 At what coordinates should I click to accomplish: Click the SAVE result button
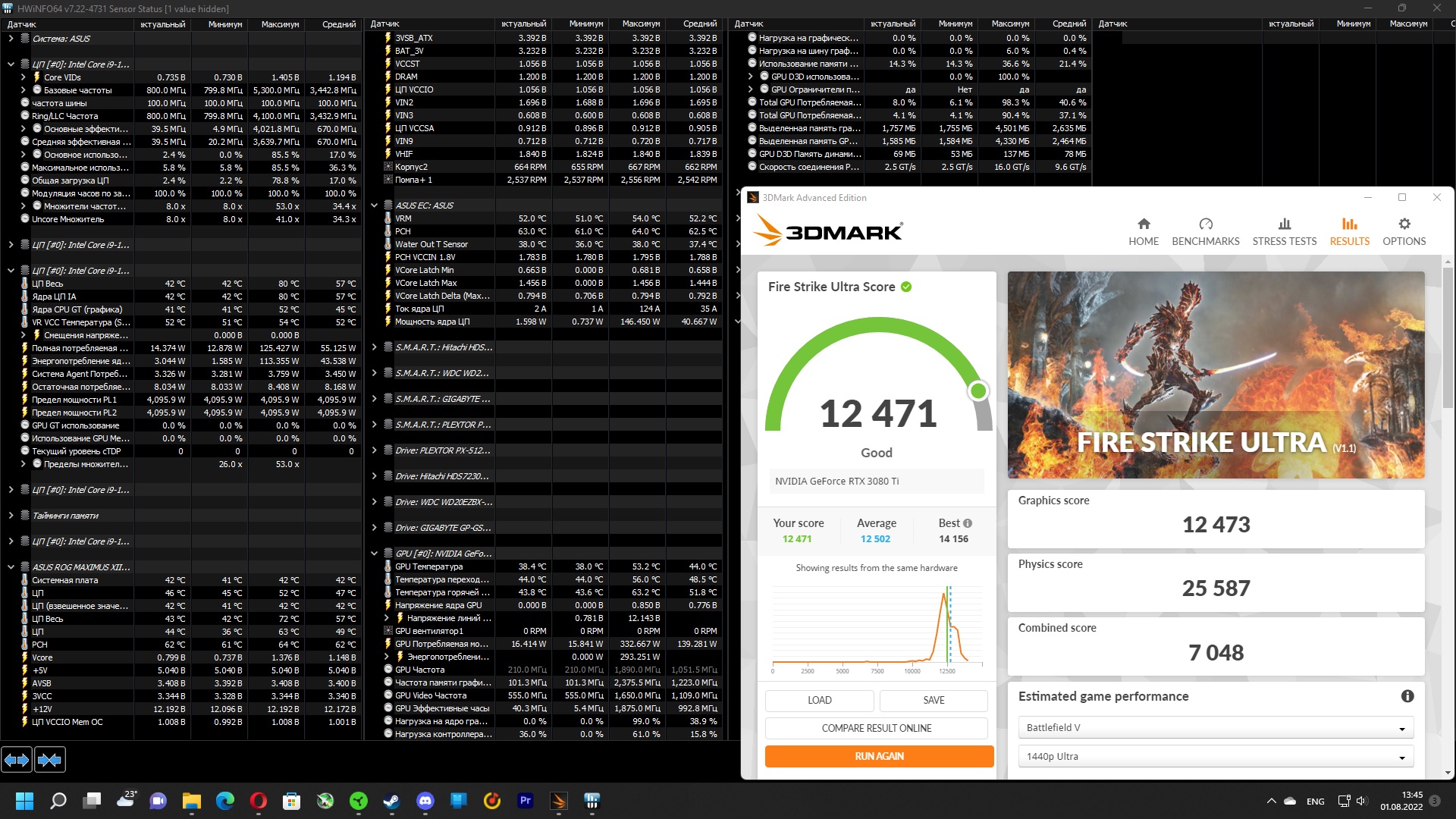[934, 700]
